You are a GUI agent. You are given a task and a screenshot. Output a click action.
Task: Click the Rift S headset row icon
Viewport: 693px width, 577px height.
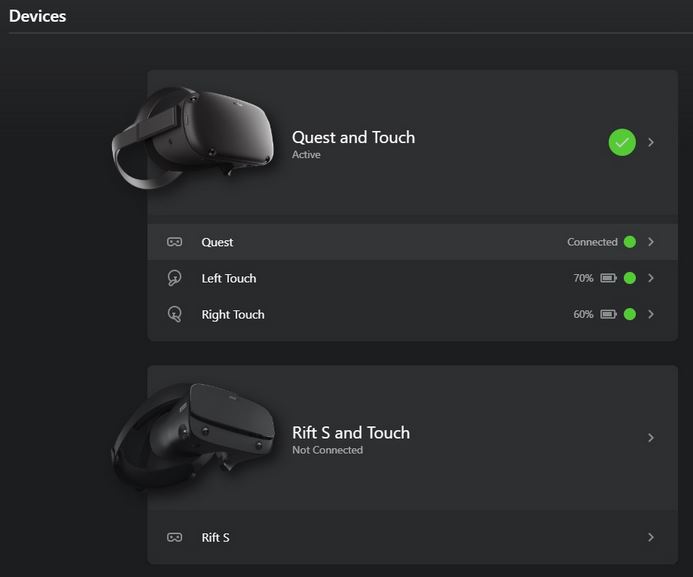click(175, 537)
